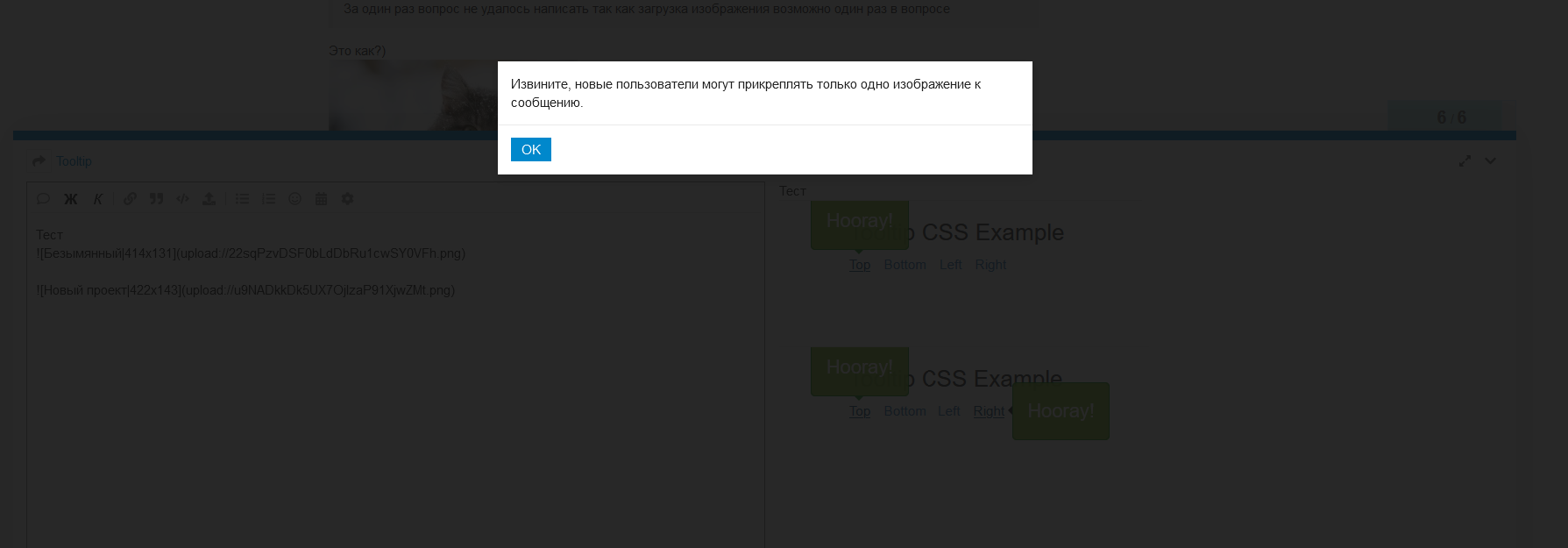This screenshot has width=1568, height=548.
Task: Open the gear options menu in editor toolbar
Action: click(x=347, y=199)
